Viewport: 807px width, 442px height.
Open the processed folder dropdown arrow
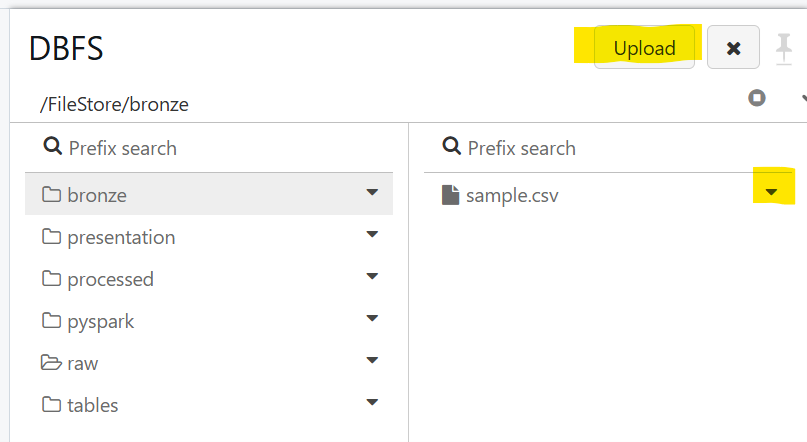click(372, 276)
